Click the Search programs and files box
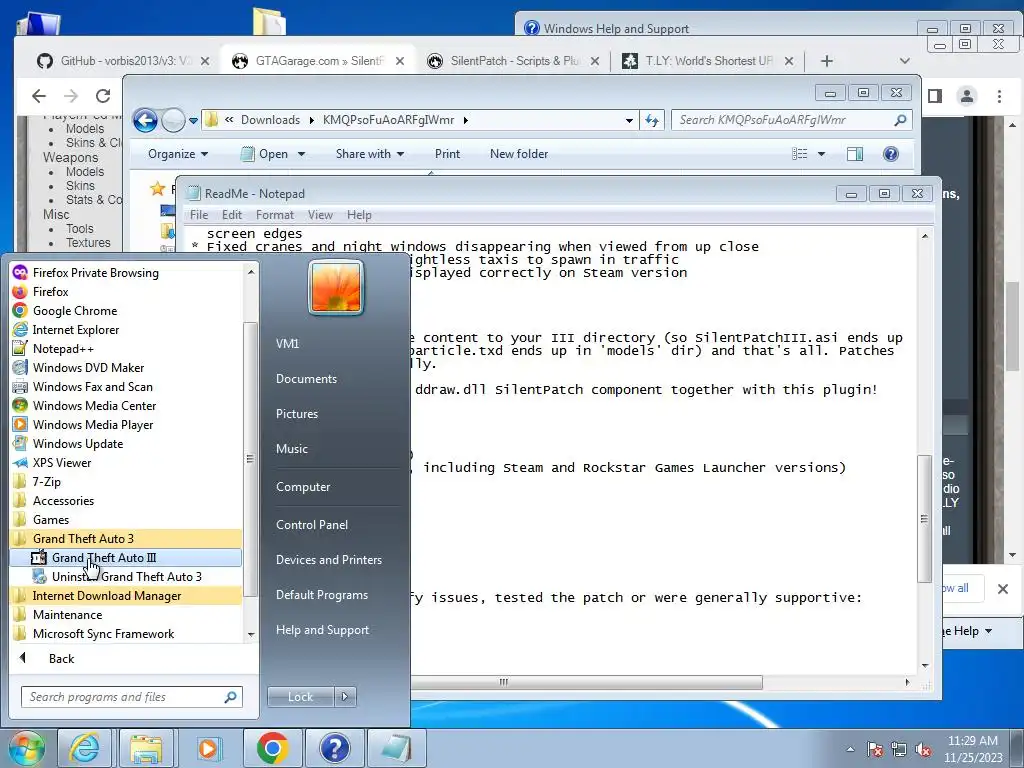This screenshot has height=768, width=1024. pos(131,697)
